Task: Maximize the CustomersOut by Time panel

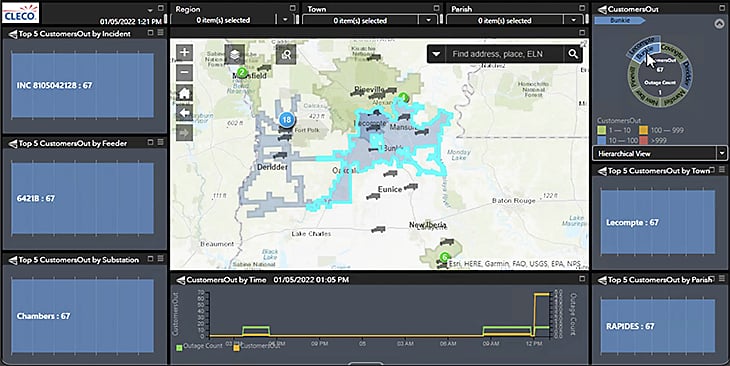Action: click(x=582, y=278)
